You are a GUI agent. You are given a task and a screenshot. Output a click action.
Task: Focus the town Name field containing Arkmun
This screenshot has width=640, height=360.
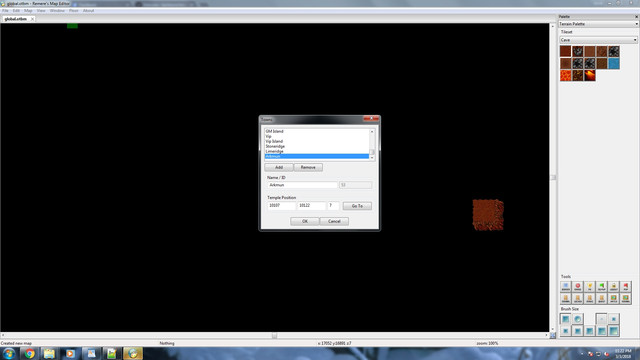(302, 185)
